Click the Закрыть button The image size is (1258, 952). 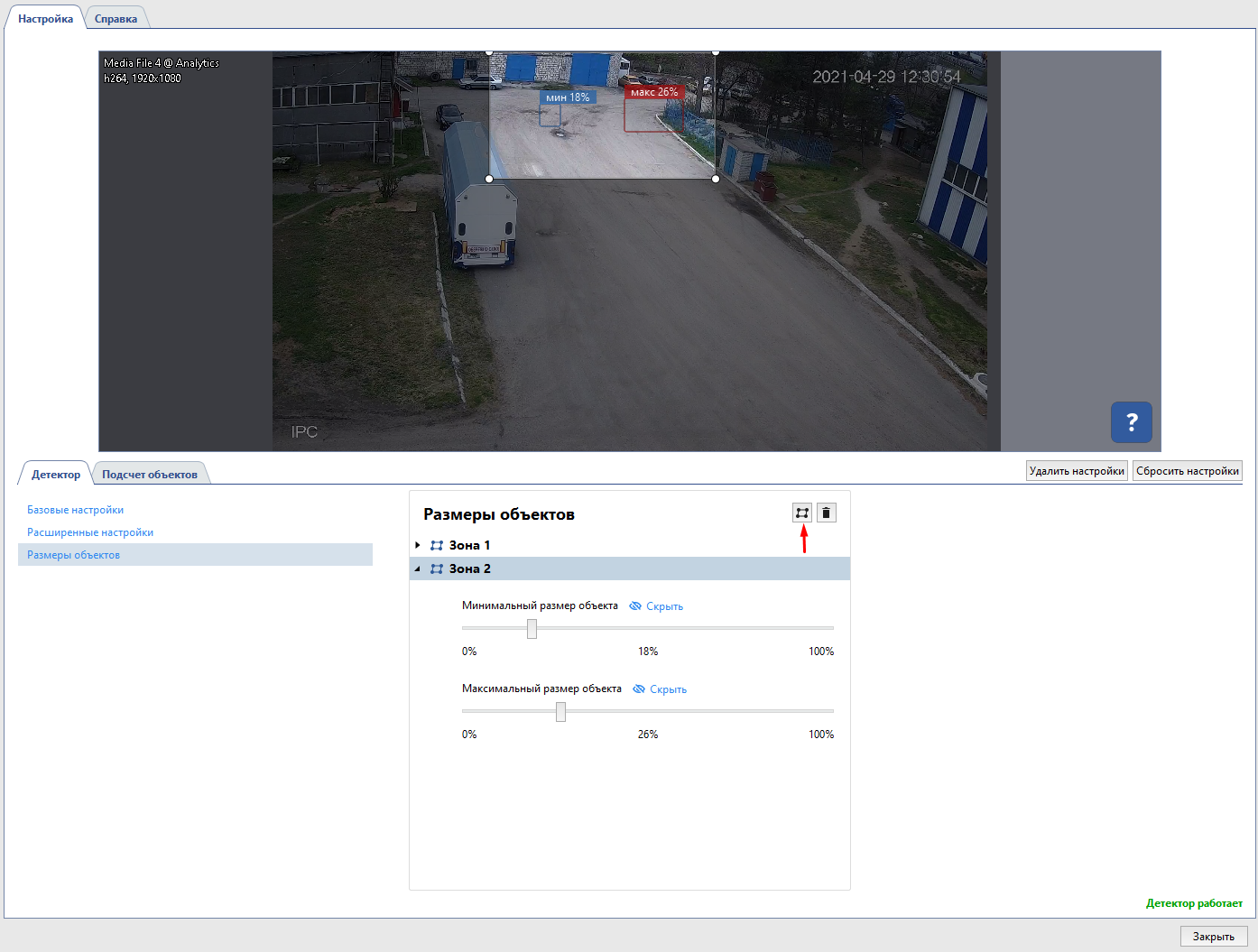pos(1214,936)
